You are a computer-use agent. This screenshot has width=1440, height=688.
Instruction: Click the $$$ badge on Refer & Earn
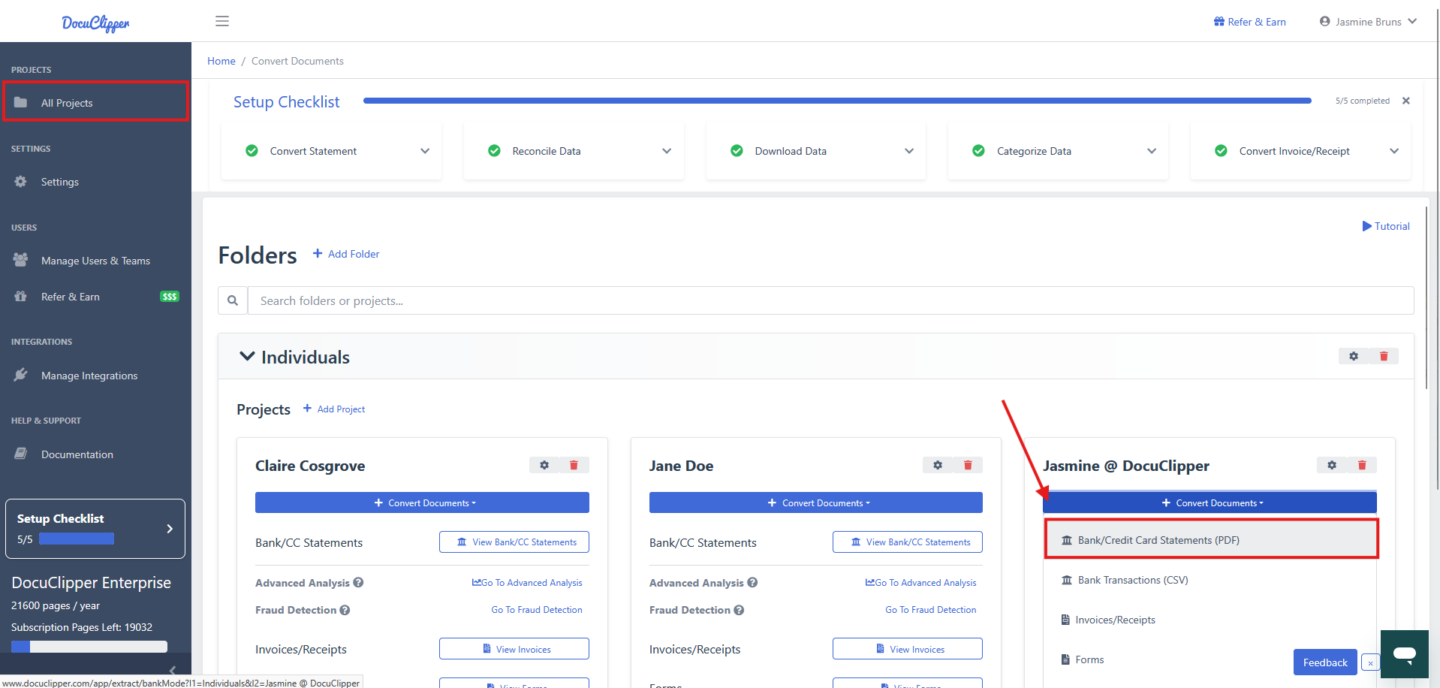(x=170, y=297)
